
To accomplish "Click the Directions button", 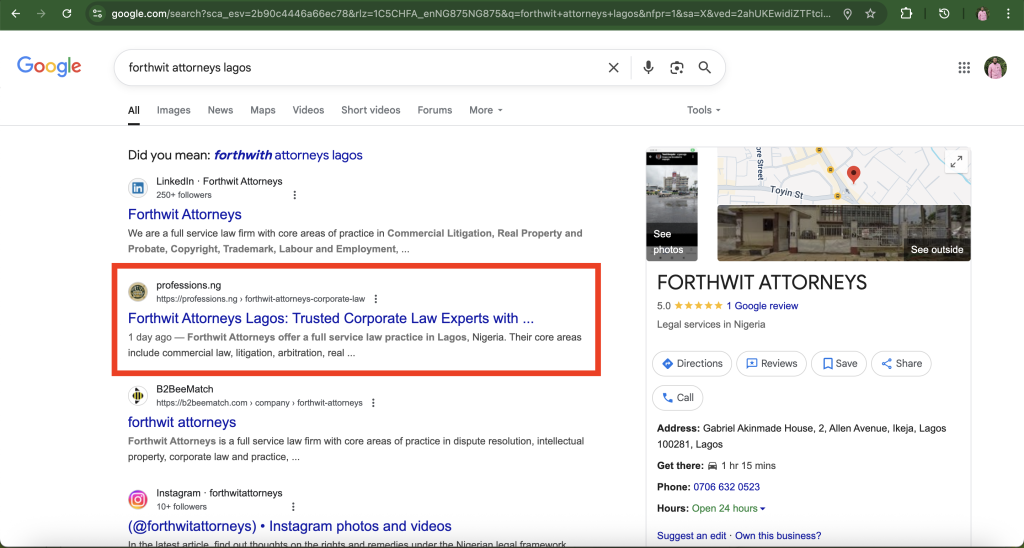I will 692,364.
